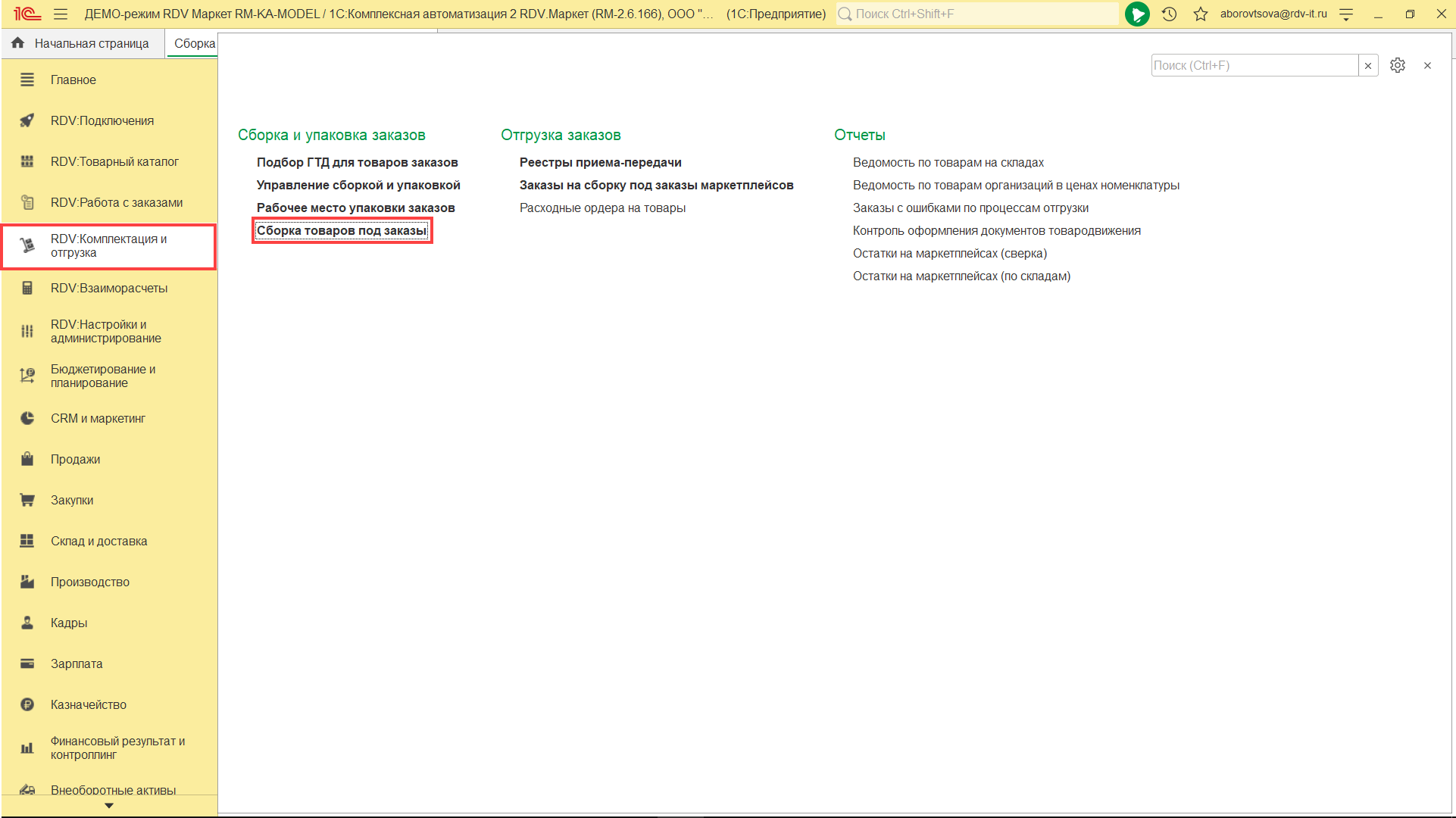Open Сборка товаров под заказы link
Screen dimensions: 1456x818
pos(342,230)
